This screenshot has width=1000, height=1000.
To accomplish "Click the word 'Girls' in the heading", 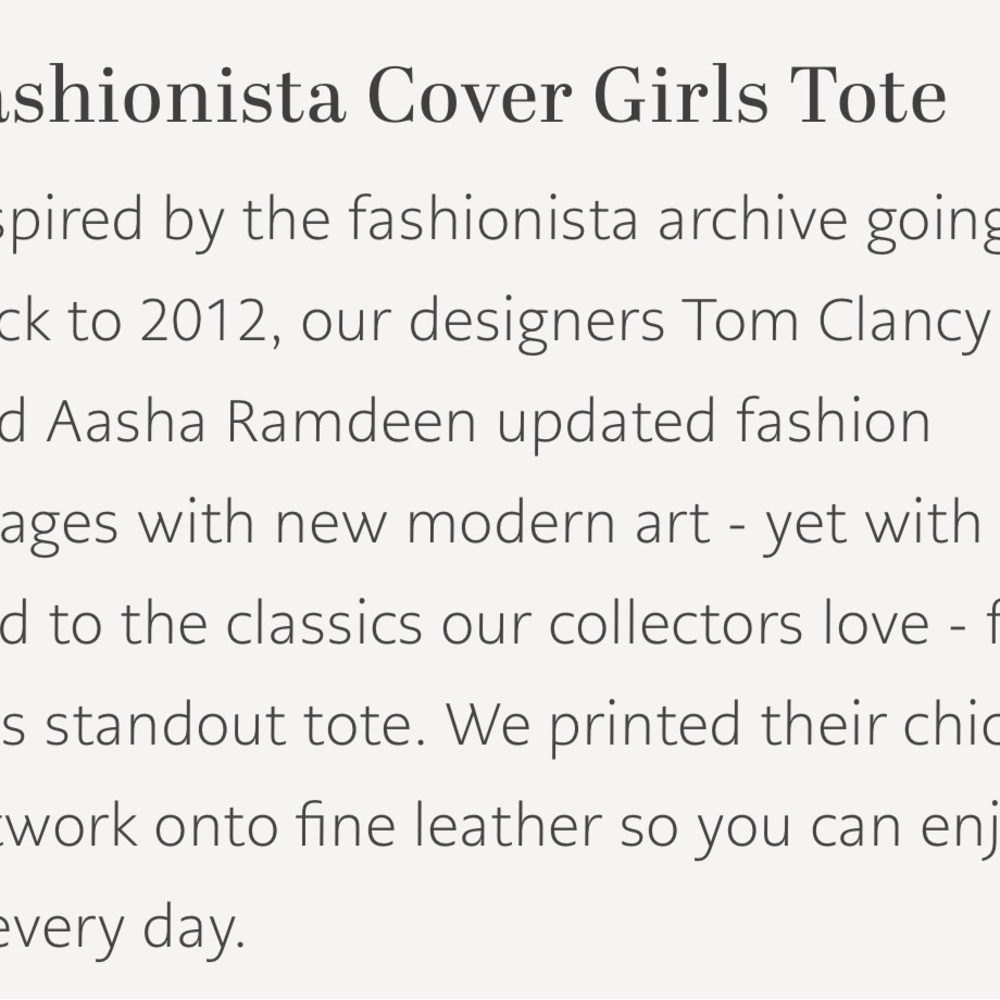I will (x=681, y=94).
